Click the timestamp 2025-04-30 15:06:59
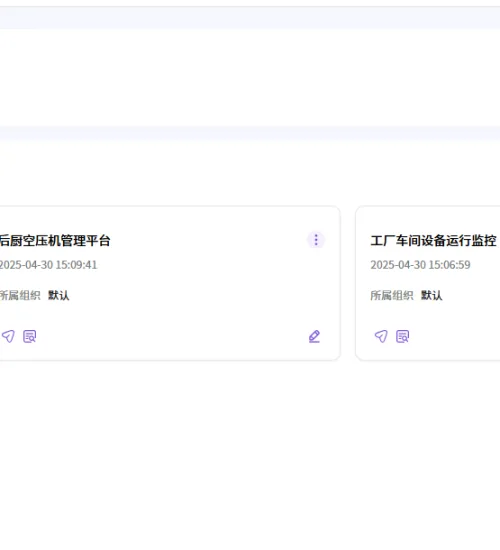Screen dimensions: 500x550 [420, 265]
